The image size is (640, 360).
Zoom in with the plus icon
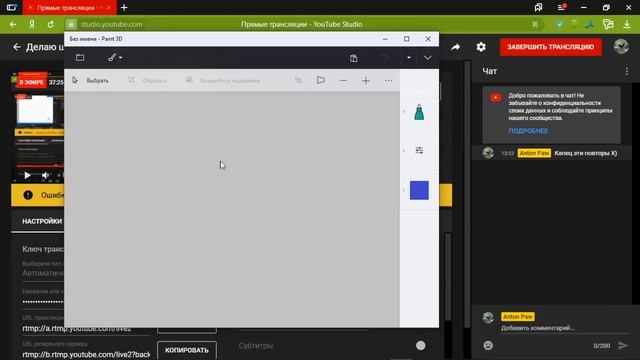(x=366, y=81)
